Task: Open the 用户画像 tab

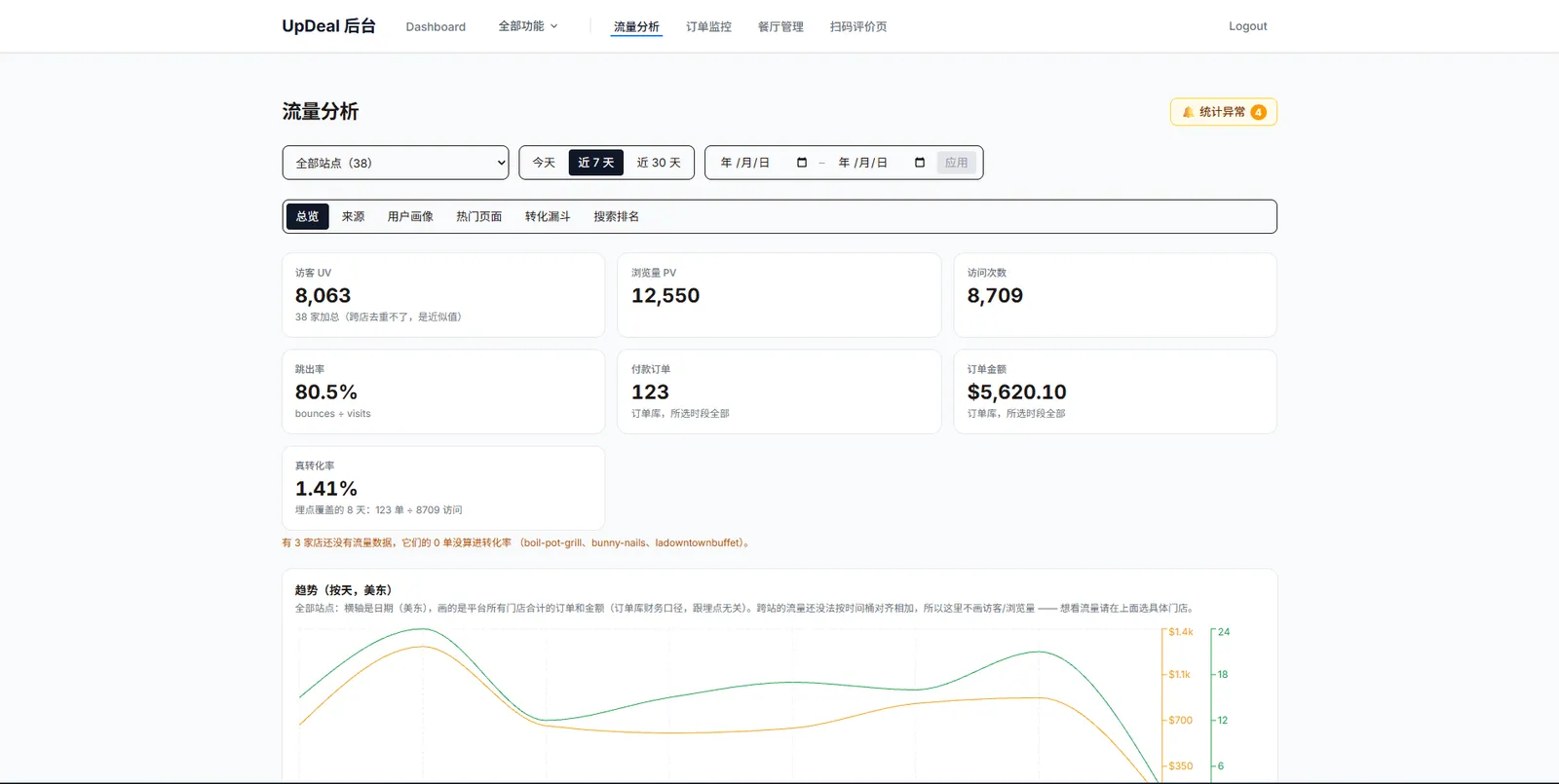Action: [410, 216]
